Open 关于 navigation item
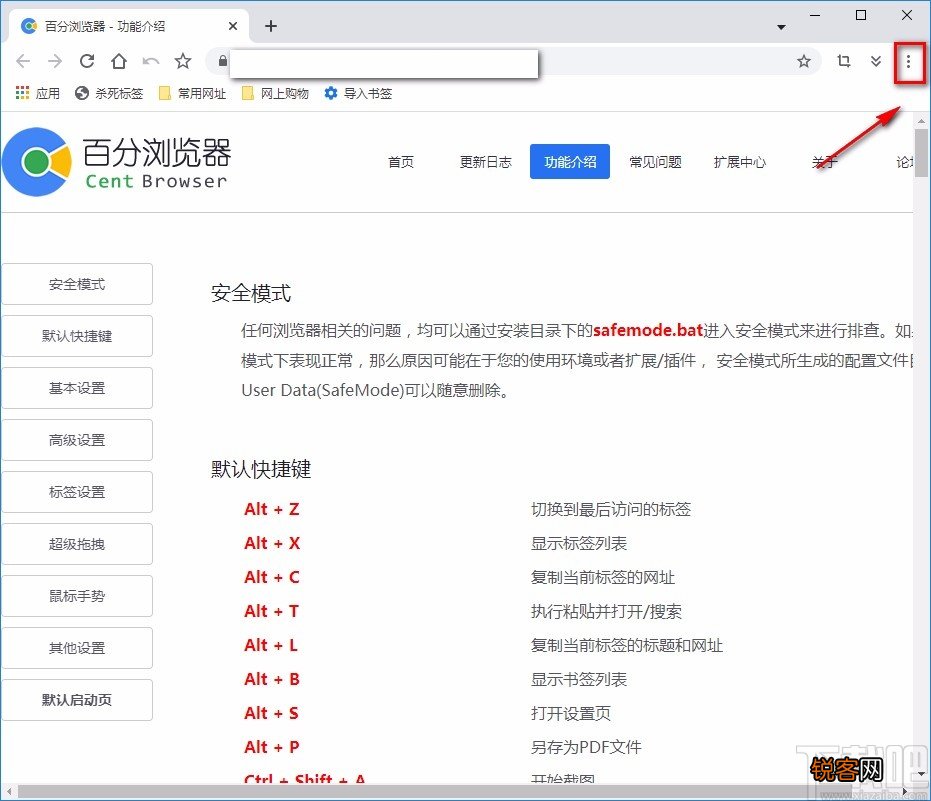 [825, 162]
